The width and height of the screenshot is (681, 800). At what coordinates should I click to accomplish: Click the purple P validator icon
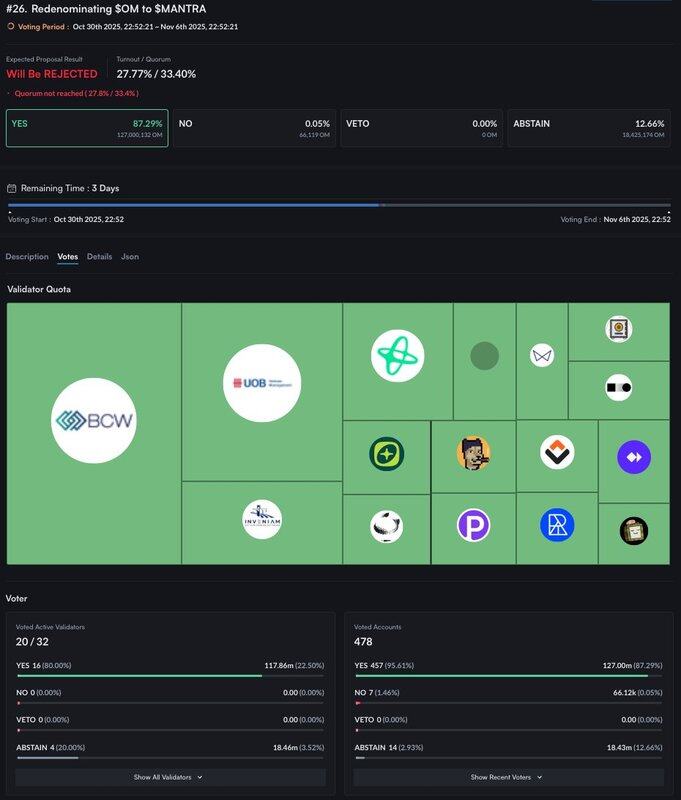(x=473, y=526)
